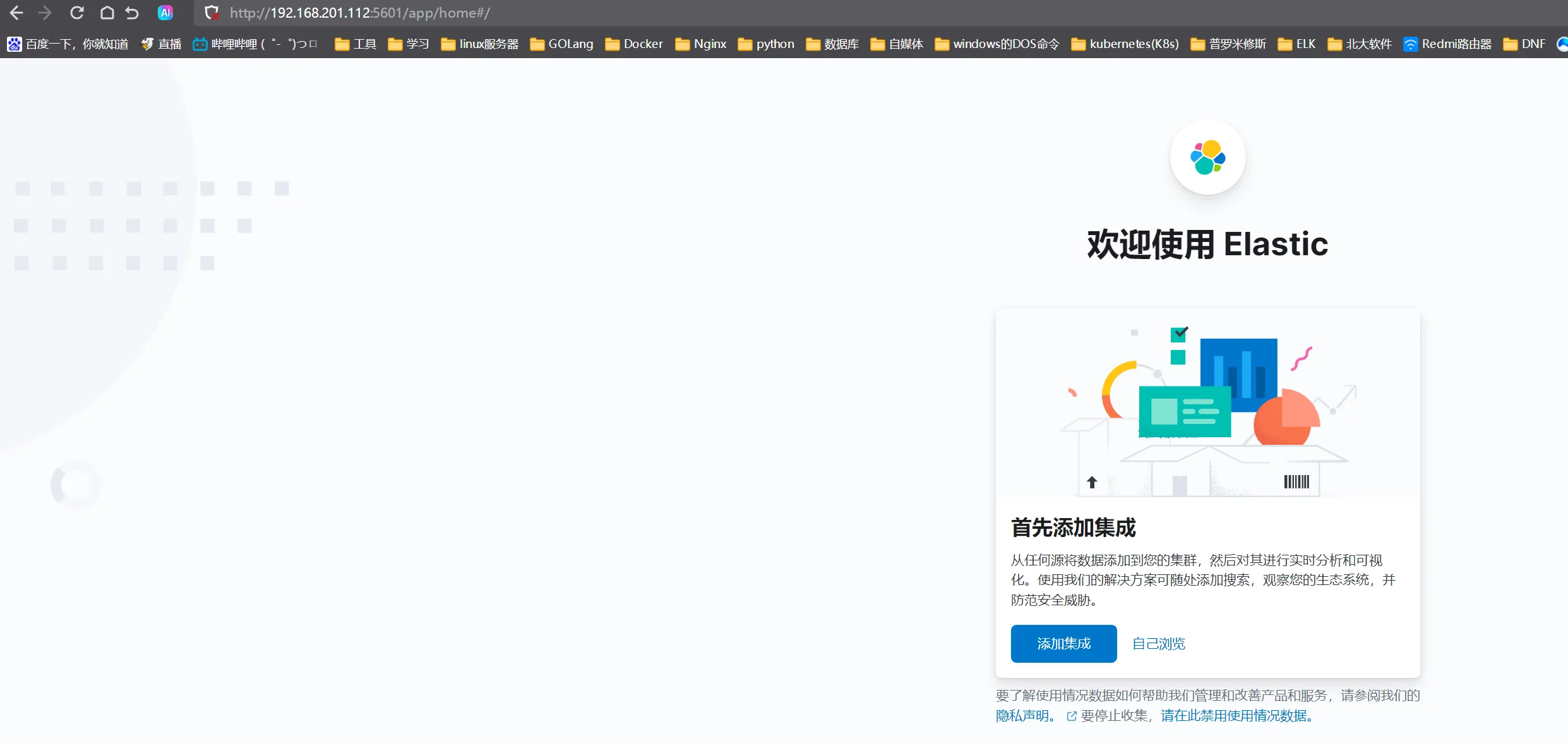Open the linux服务器 bookmark folder
This screenshot has height=743, width=1568.
pos(479,44)
